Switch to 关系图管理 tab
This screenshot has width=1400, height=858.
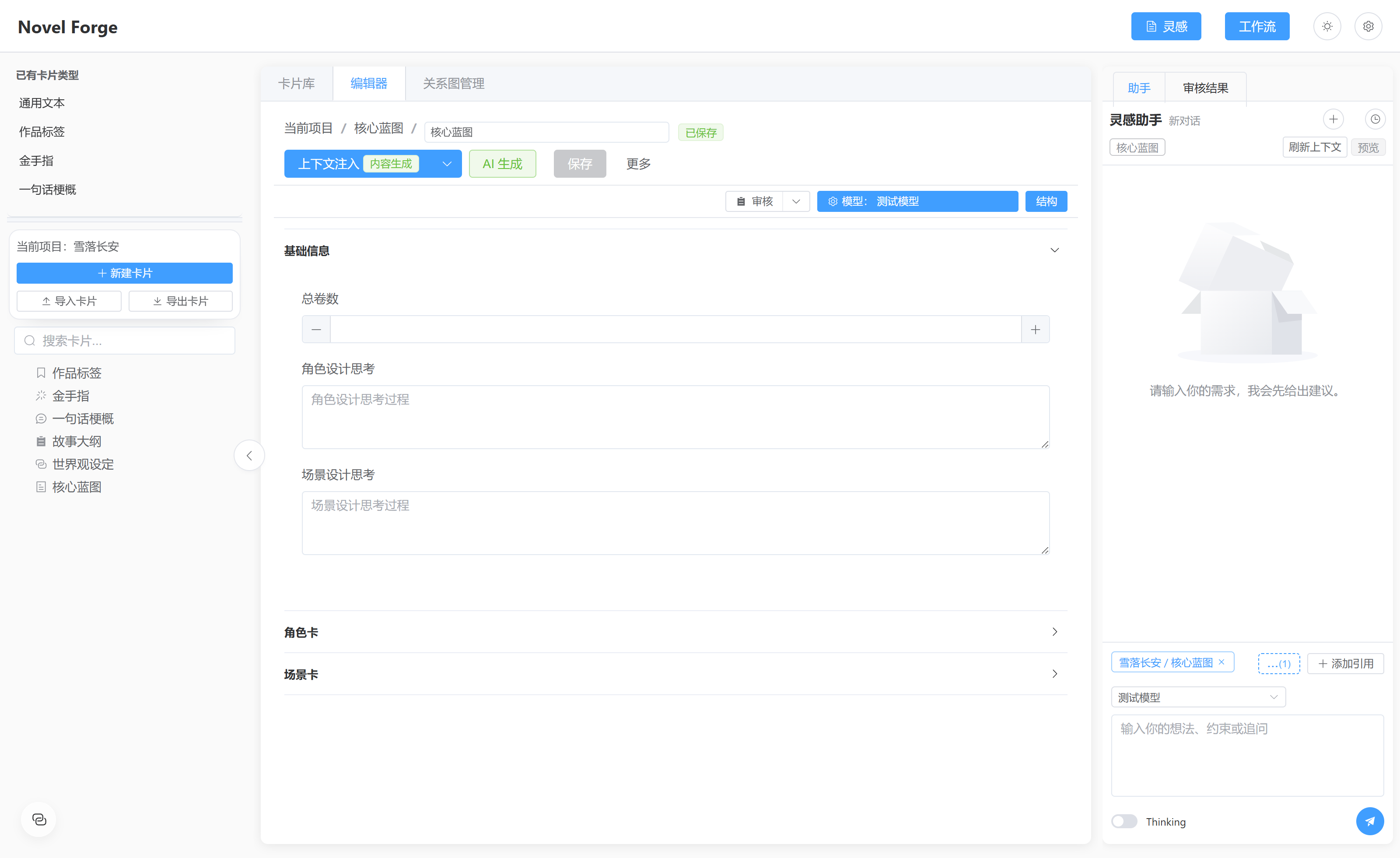pos(453,84)
